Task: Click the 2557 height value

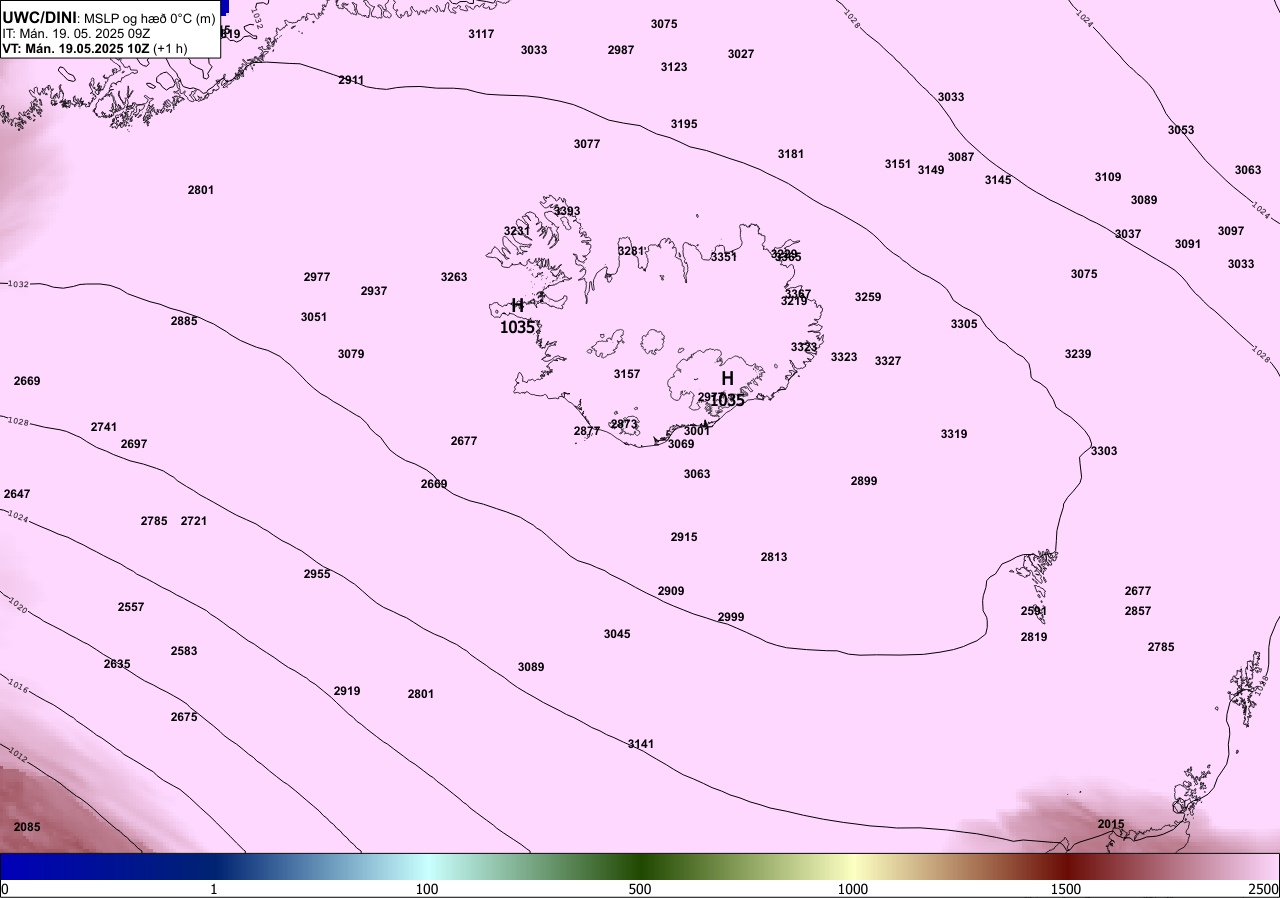Action: coord(131,607)
